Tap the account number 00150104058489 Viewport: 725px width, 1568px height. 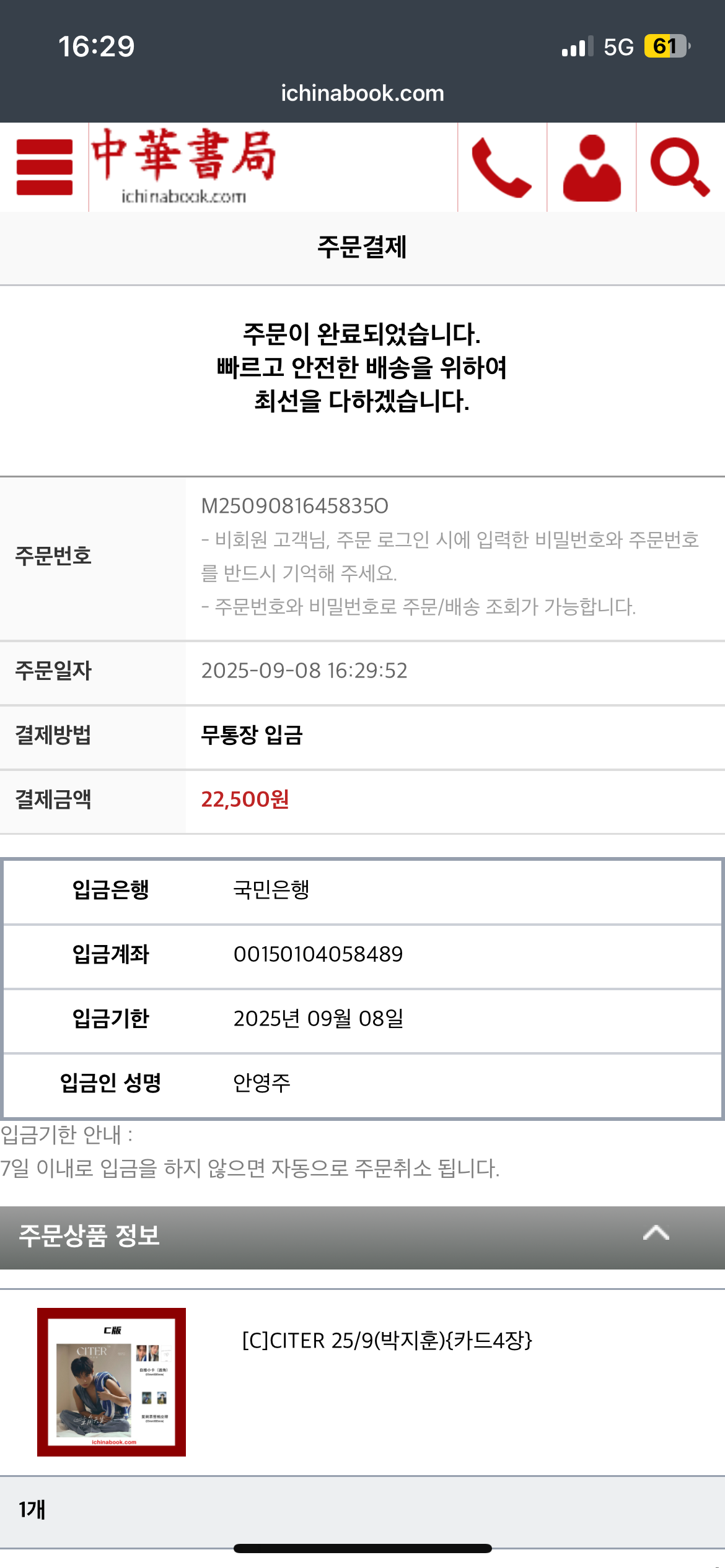point(318,954)
